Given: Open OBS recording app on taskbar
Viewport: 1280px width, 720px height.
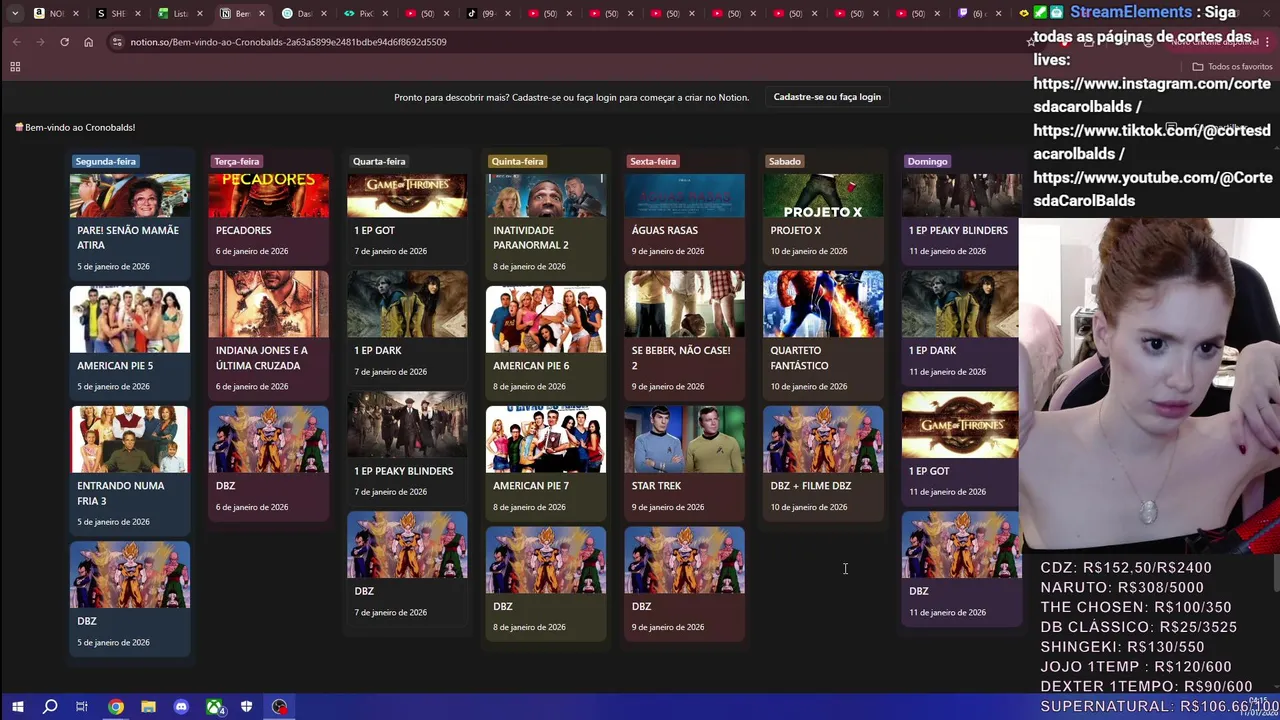Looking at the screenshot, I should [279, 707].
